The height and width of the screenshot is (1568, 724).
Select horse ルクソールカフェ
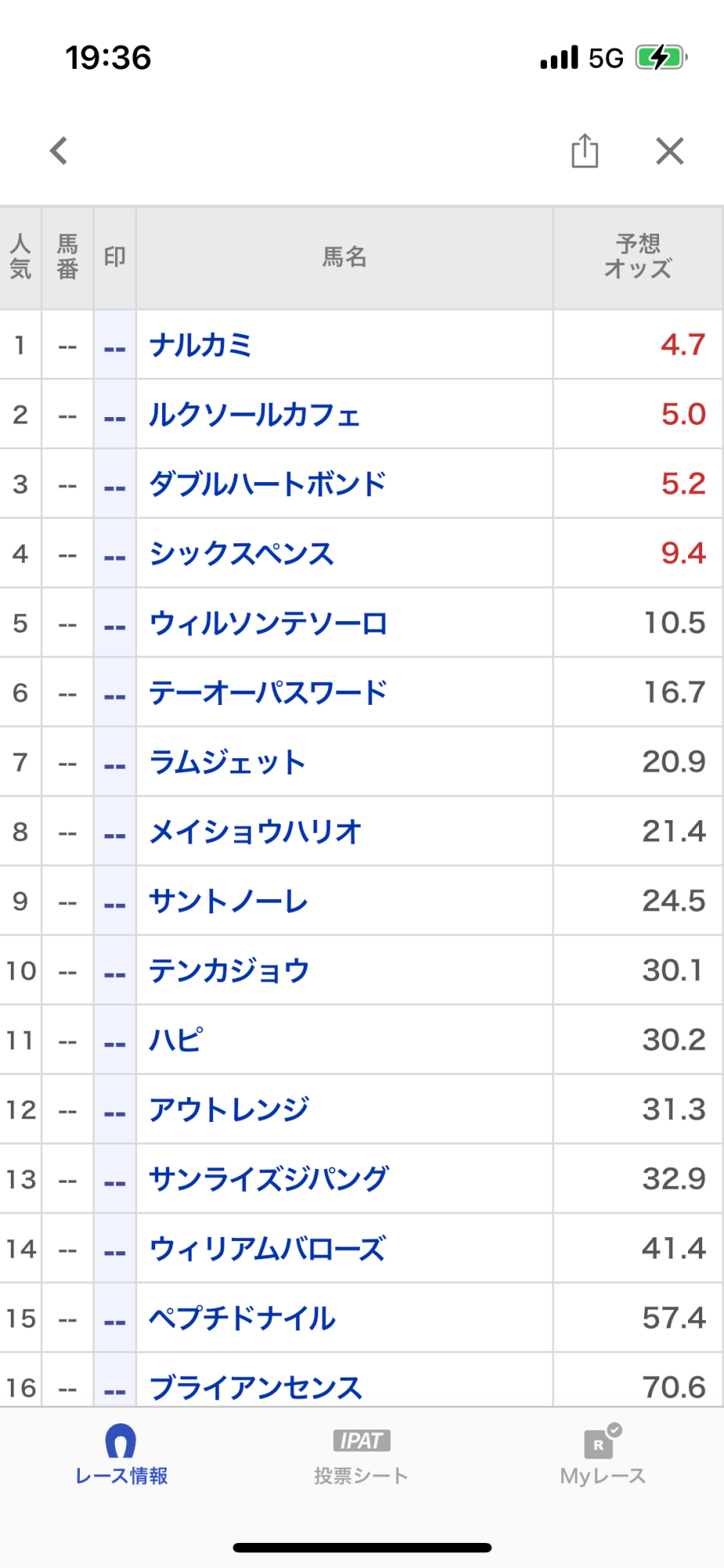[255, 415]
